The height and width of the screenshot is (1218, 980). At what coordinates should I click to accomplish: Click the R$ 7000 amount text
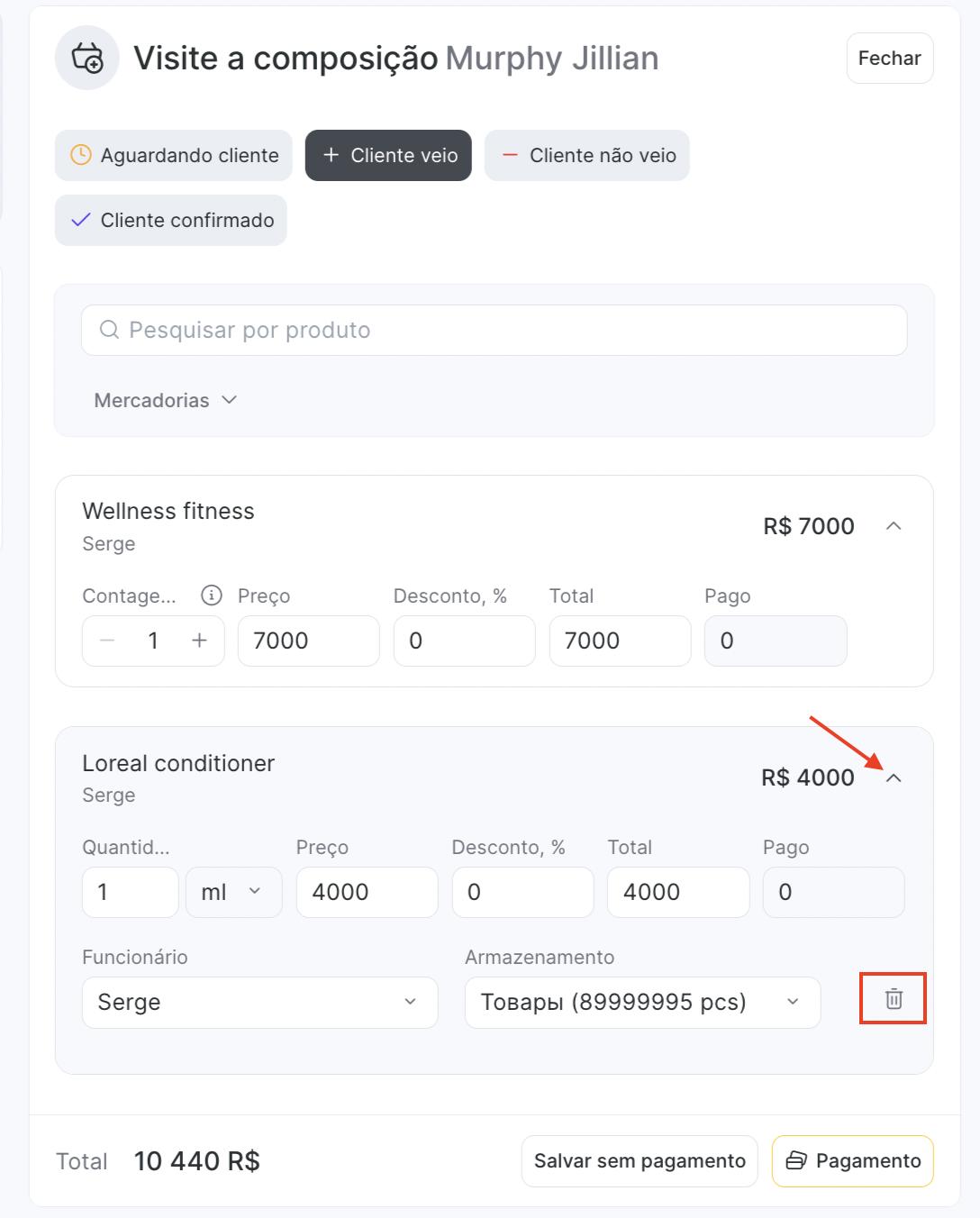coord(809,526)
